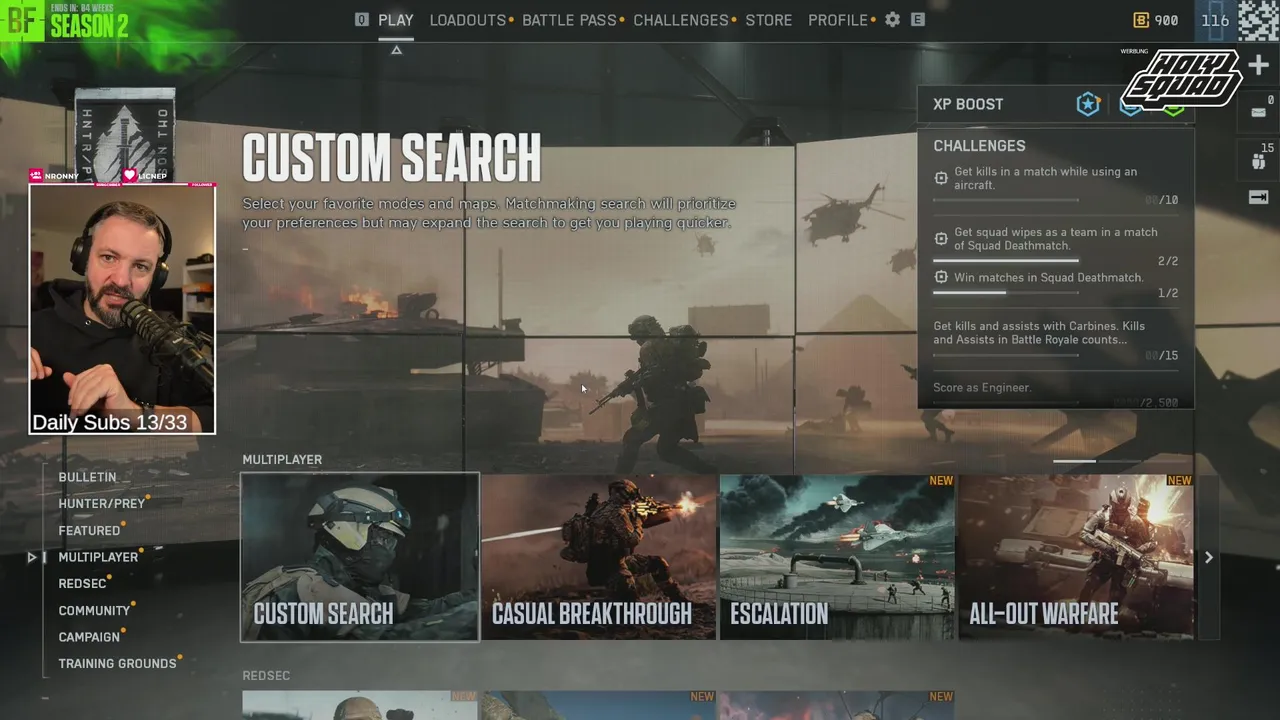The width and height of the screenshot is (1280, 720).
Task: Open Campaign from the sidebar
Action: pyautogui.click(x=89, y=637)
